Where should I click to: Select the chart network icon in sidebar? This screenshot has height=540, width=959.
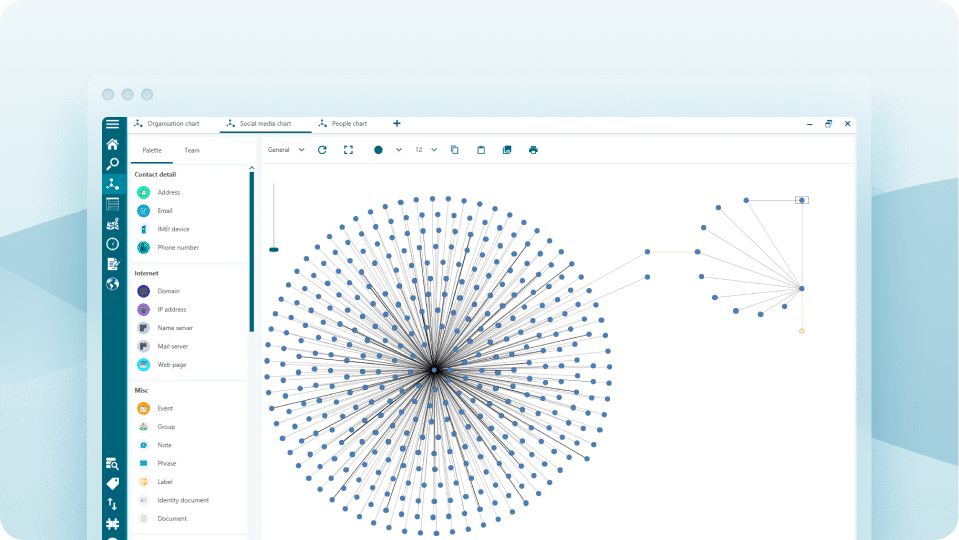pos(113,184)
